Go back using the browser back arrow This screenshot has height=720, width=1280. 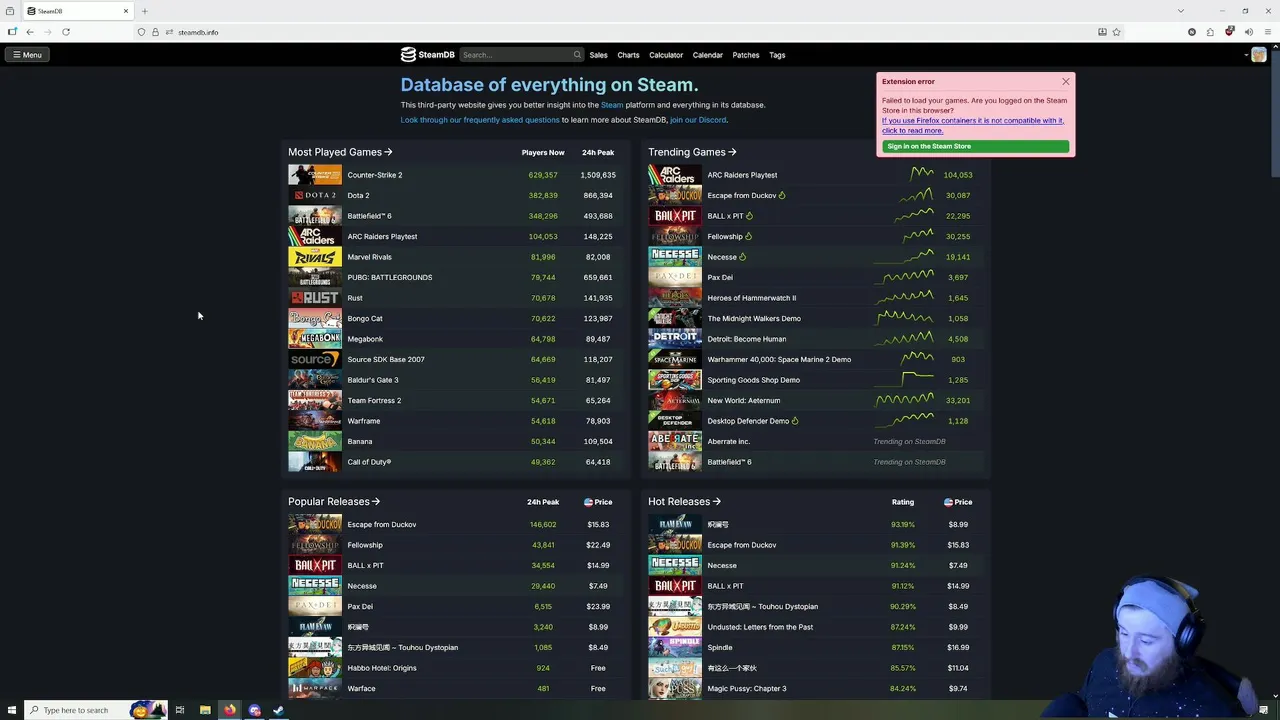[30, 32]
